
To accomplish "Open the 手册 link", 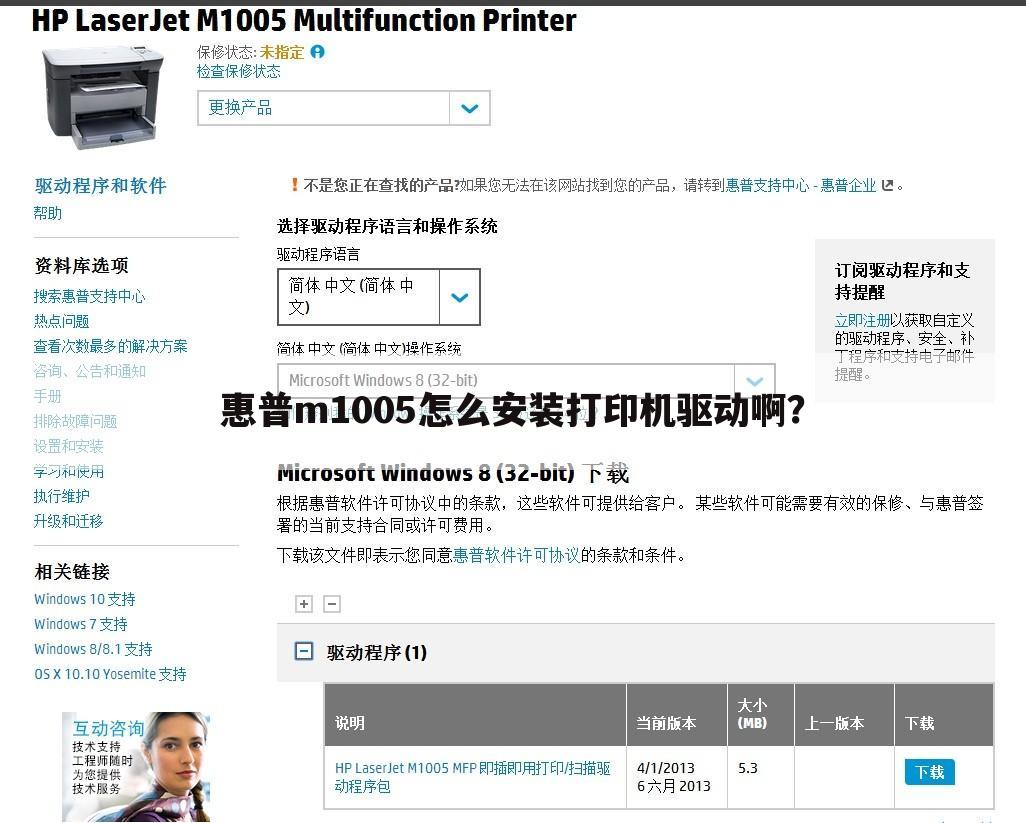I will pyautogui.click(x=47, y=396).
